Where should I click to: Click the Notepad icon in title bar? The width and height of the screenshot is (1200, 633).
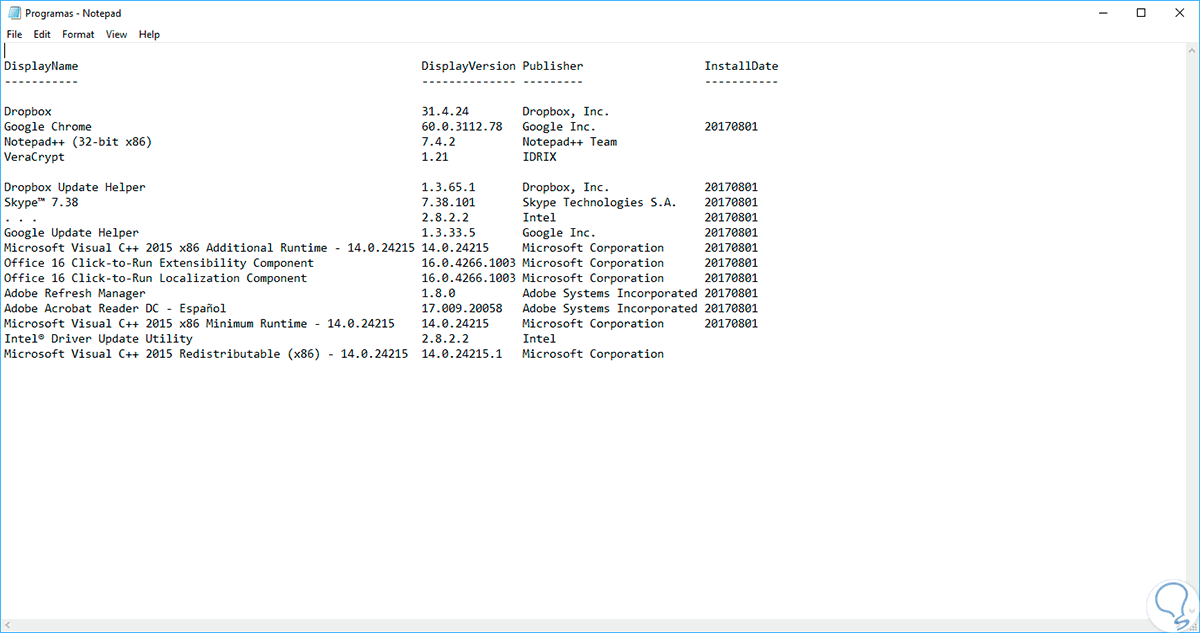click(x=14, y=12)
